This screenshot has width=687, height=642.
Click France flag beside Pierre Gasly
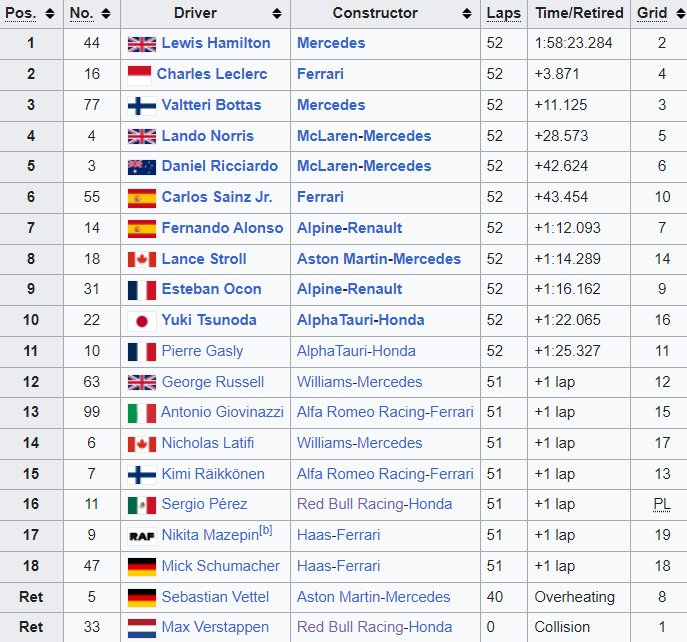pos(142,352)
